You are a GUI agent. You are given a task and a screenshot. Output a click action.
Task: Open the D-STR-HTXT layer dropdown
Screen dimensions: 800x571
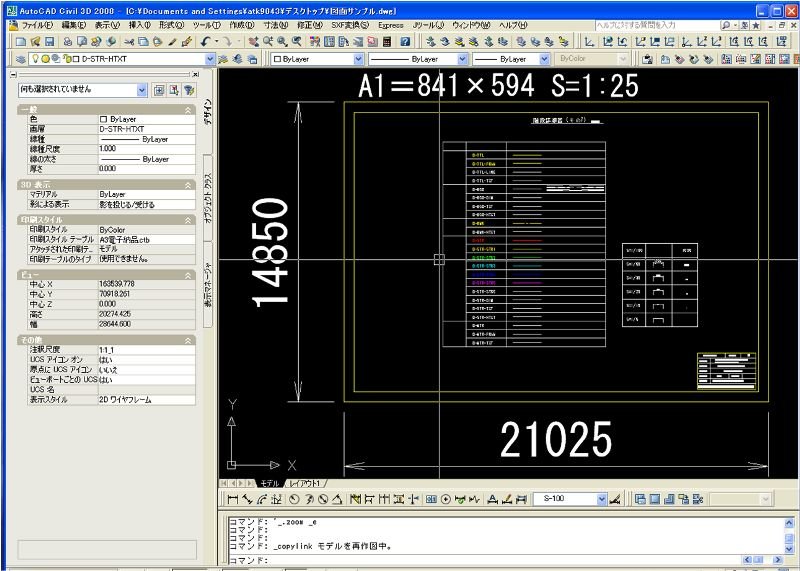coord(210,59)
